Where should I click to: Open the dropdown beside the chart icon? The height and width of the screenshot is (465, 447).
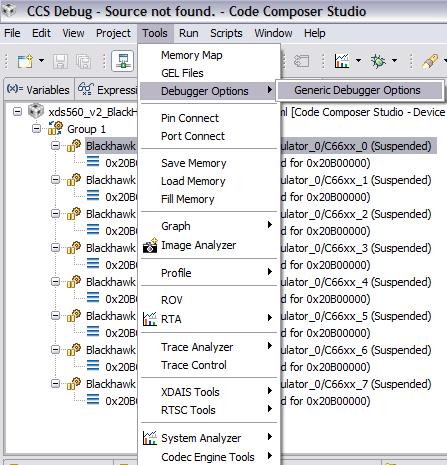click(x=358, y=61)
